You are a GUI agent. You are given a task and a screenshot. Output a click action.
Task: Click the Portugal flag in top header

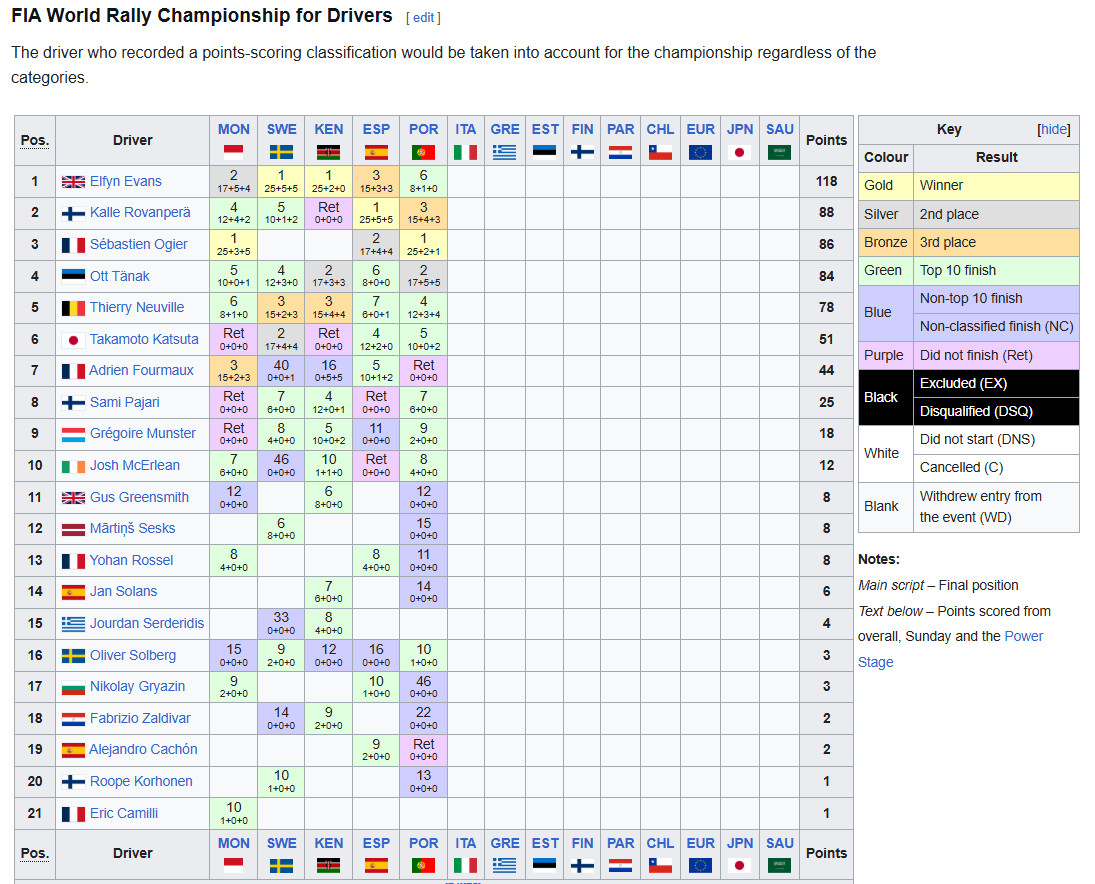click(x=423, y=152)
